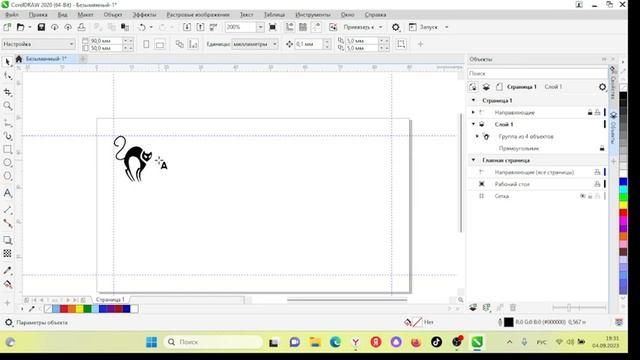The width and height of the screenshot is (640, 360).
Task: Collapse Слой 1 tree node
Action: [473, 124]
